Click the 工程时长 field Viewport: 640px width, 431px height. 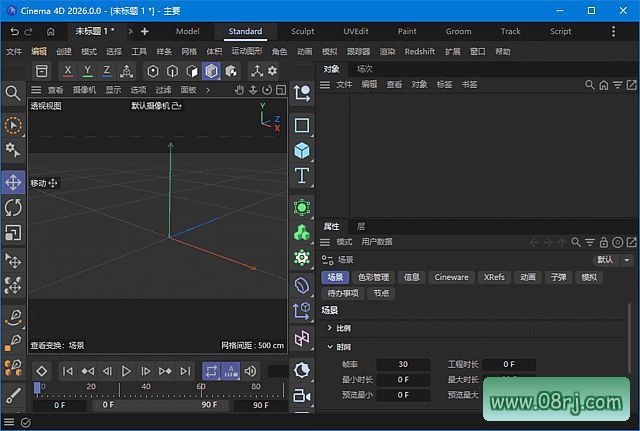click(x=509, y=364)
